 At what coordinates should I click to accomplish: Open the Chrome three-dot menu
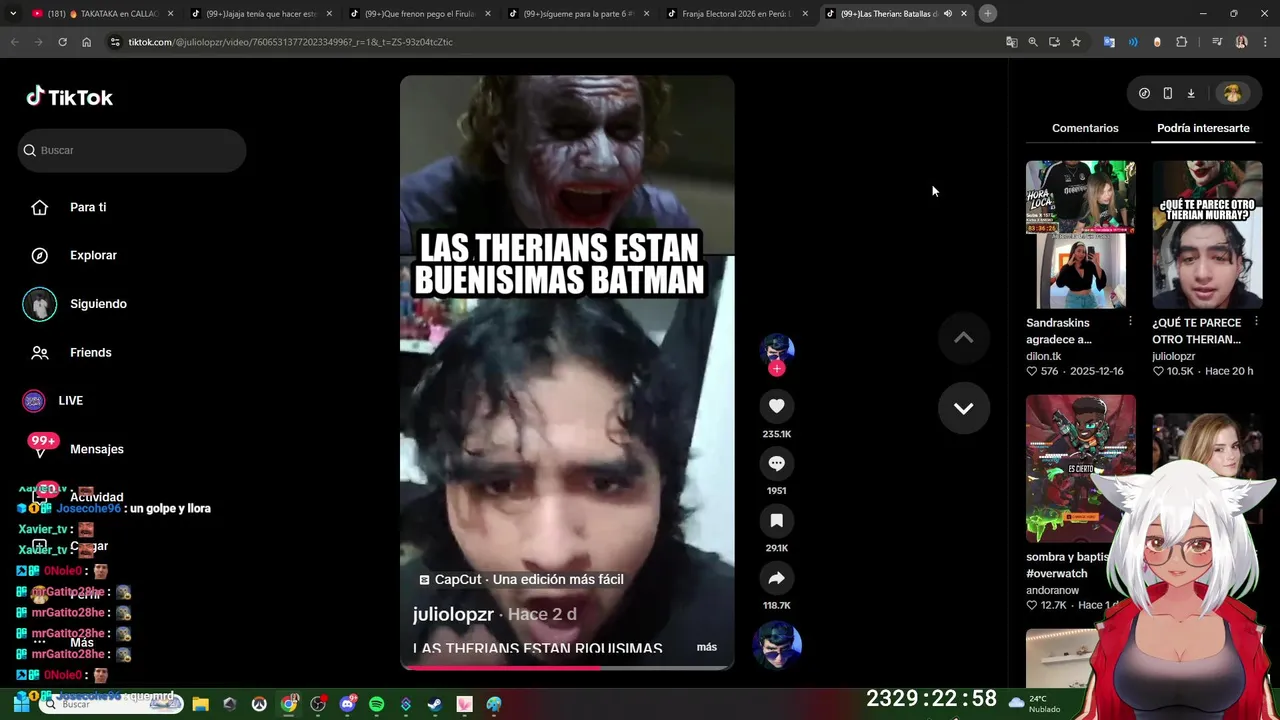coord(1263,42)
